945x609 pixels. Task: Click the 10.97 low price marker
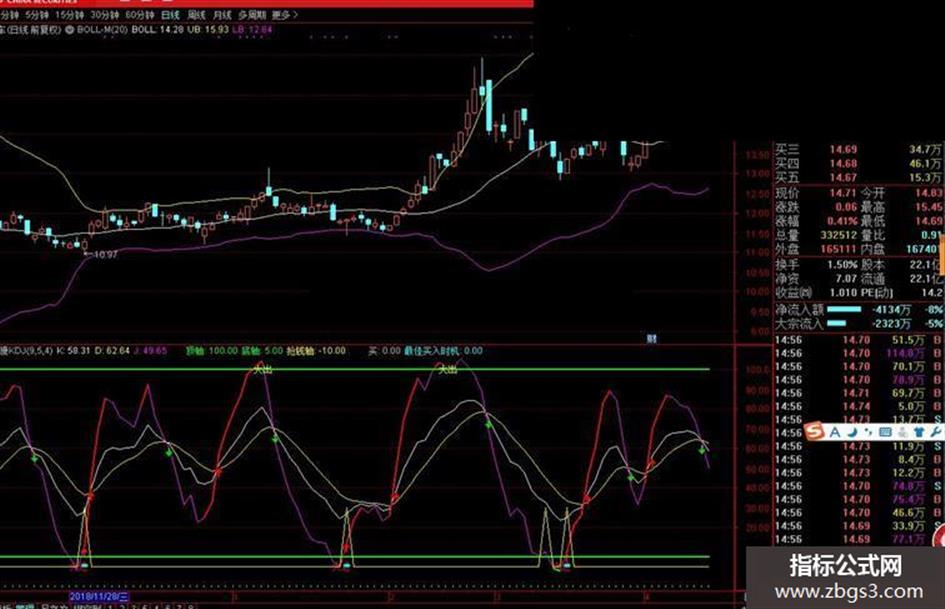tap(104, 254)
